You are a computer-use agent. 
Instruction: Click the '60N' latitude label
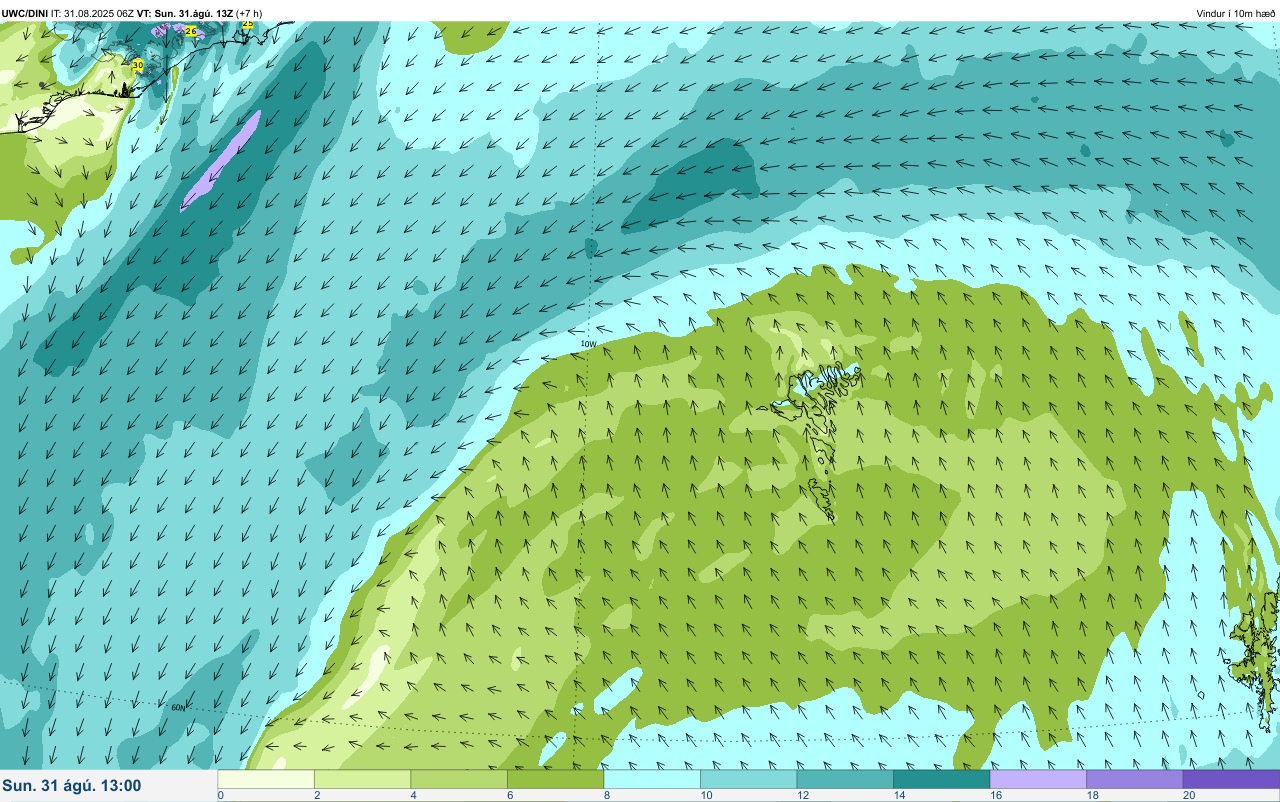(x=179, y=708)
